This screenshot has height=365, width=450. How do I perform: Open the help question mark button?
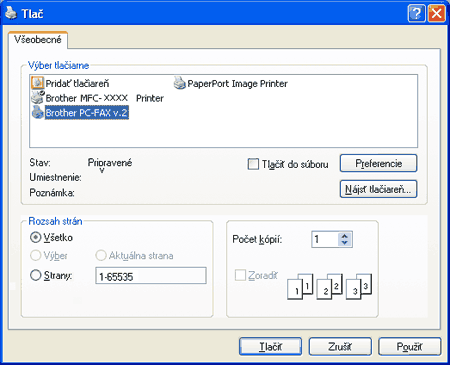416,14
